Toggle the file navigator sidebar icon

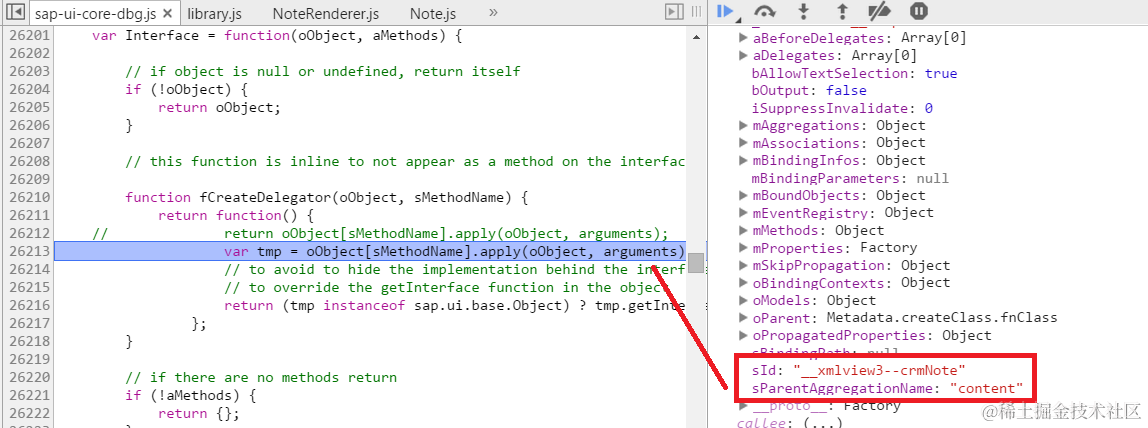click(16, 12)
